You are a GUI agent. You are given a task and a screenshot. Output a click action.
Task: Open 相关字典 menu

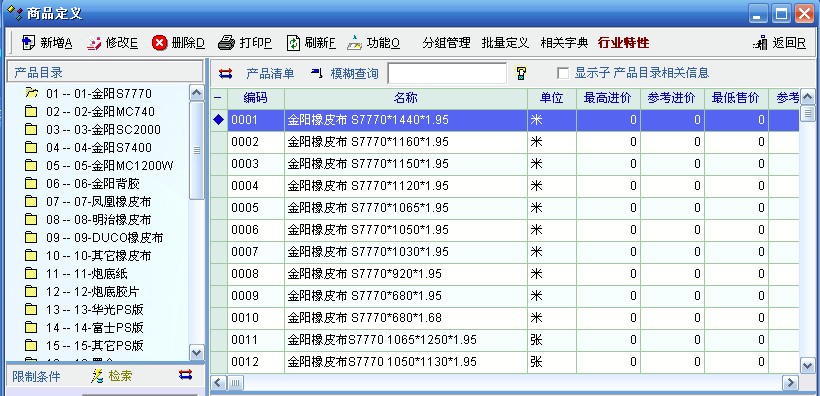coord(564,43)
